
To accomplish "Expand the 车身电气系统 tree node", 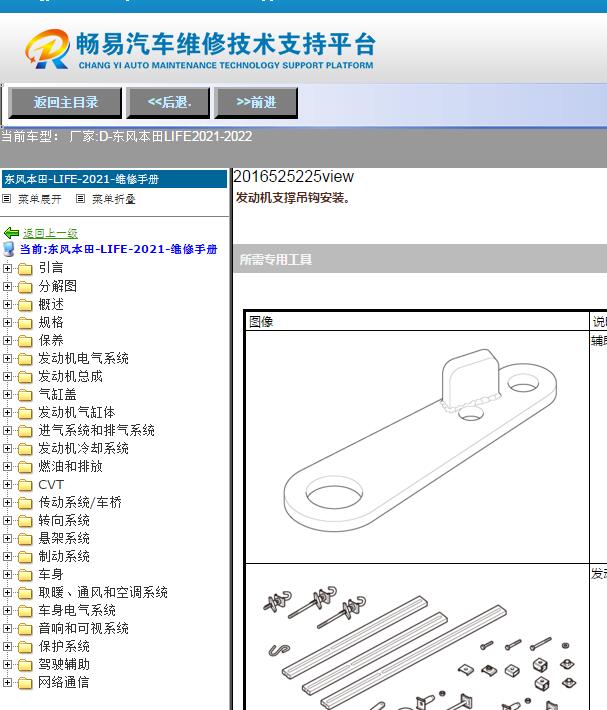I will [x=7, y=610].
